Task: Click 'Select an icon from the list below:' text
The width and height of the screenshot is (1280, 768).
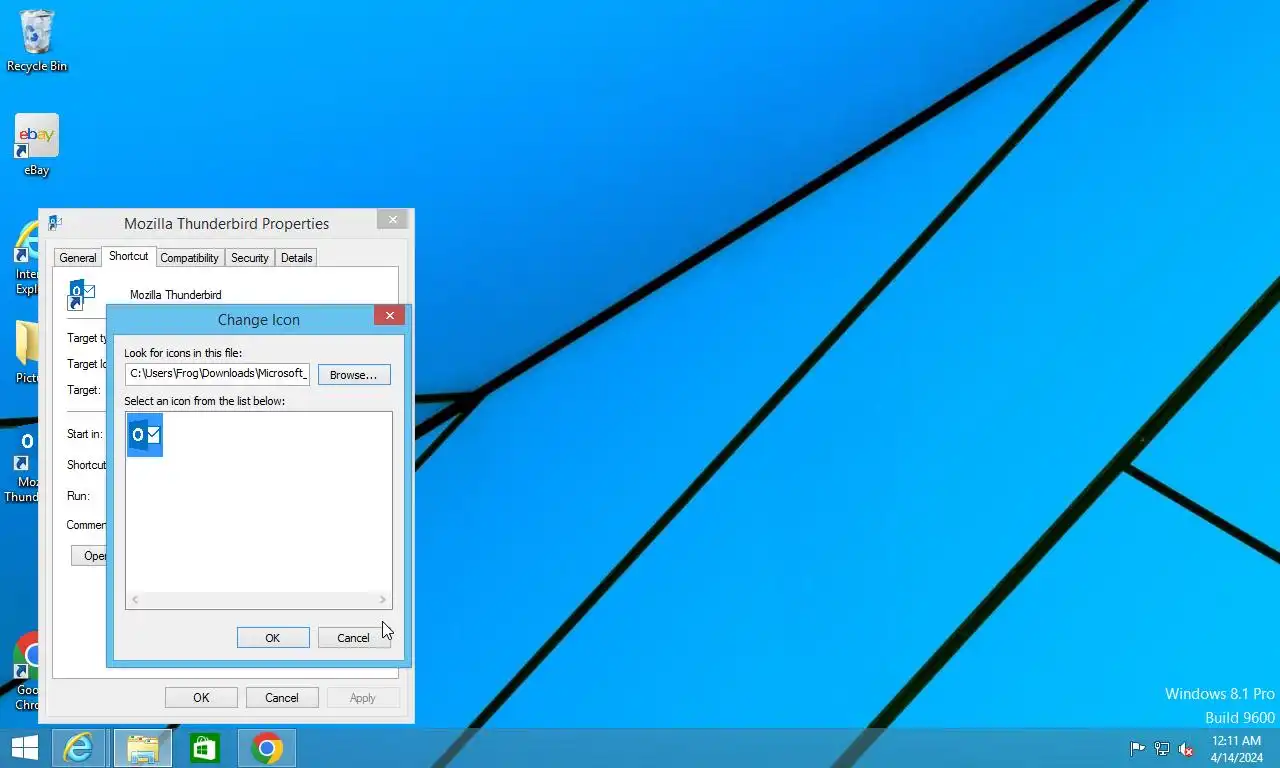Action: click(205, 401)
